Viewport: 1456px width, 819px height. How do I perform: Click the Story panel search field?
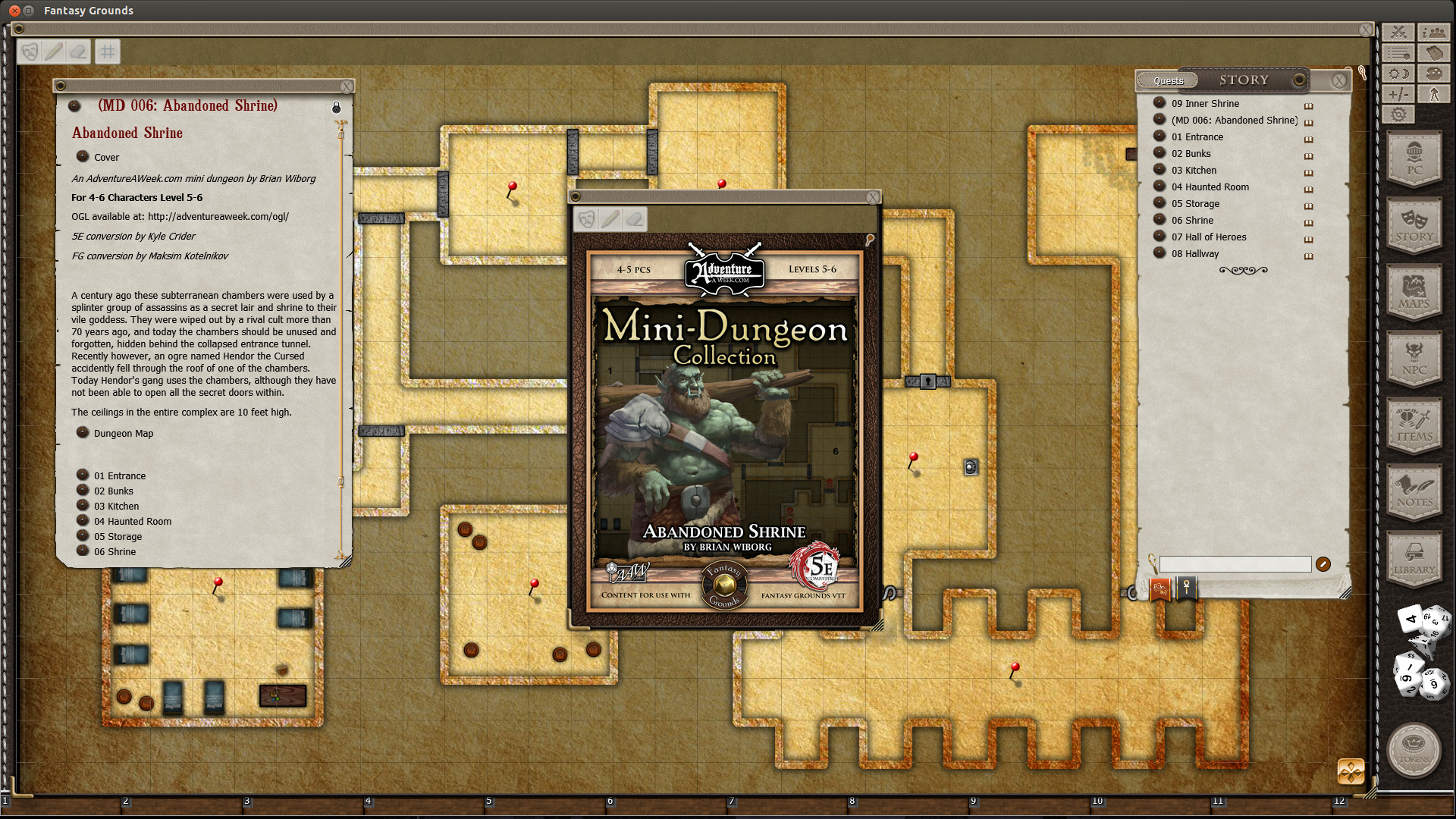tap(1235, 564)
